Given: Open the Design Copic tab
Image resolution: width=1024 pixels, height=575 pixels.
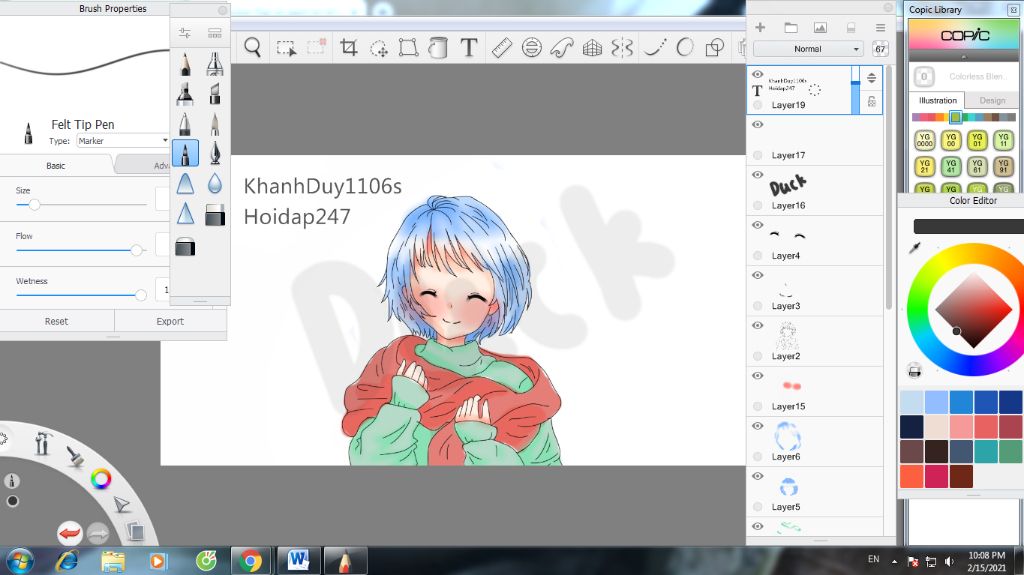Looking at the screenshot, I should click(992, 101).
